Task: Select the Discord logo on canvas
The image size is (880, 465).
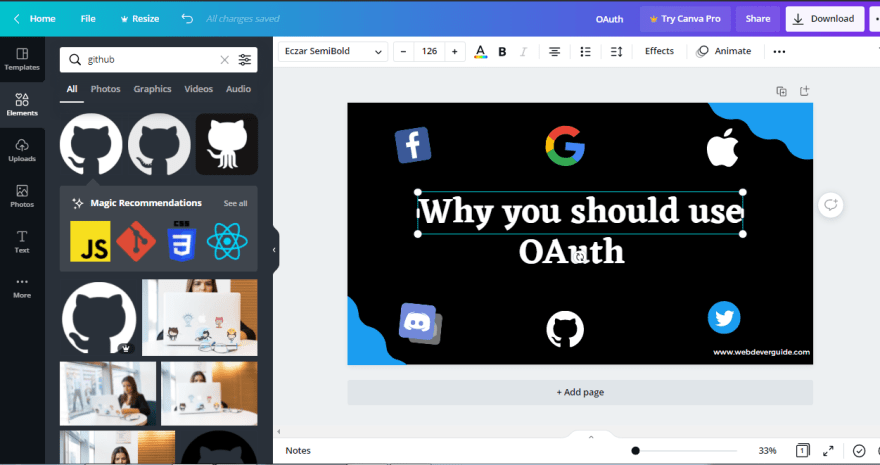Action: point(420,324)
